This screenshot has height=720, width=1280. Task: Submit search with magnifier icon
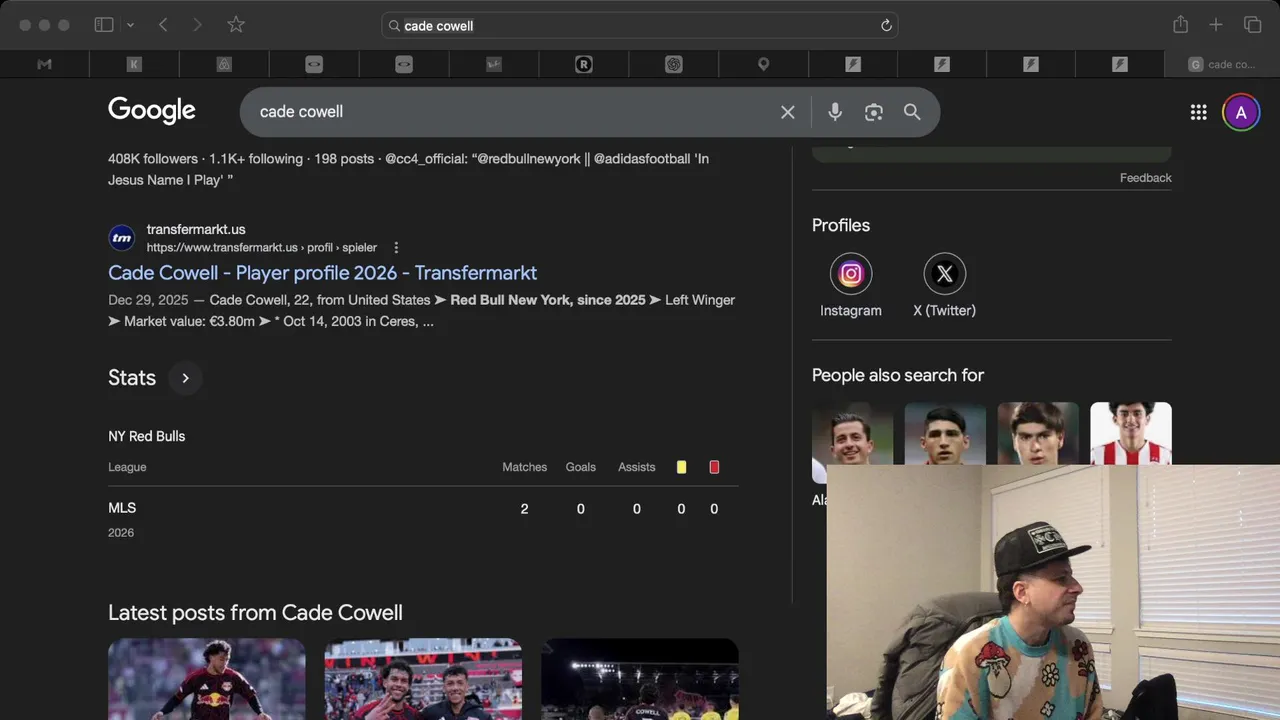[x=912, y=112]
